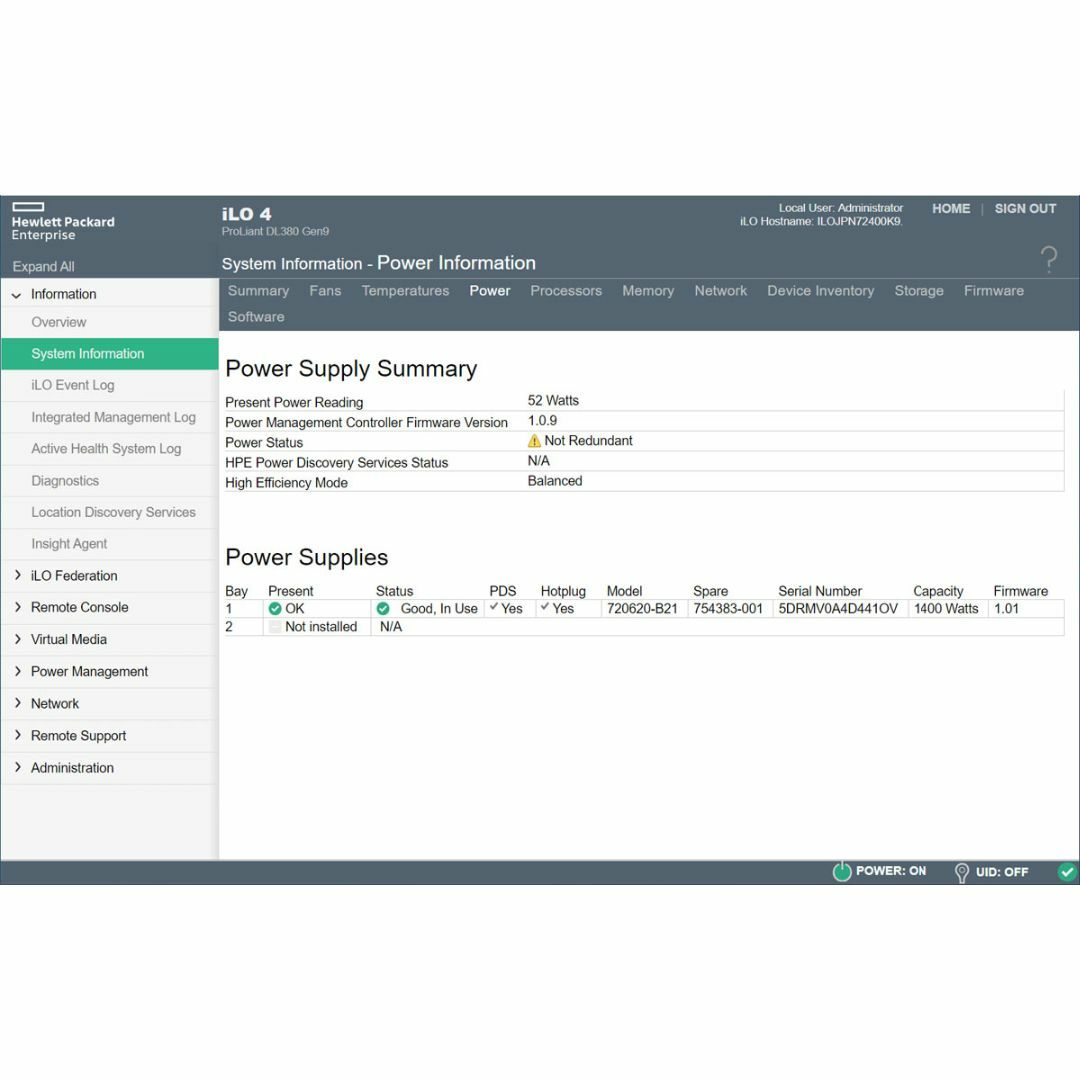Click the PDS Yes checkmark icon
The image size is (1080, 1080).
click(x=493, y=607)
